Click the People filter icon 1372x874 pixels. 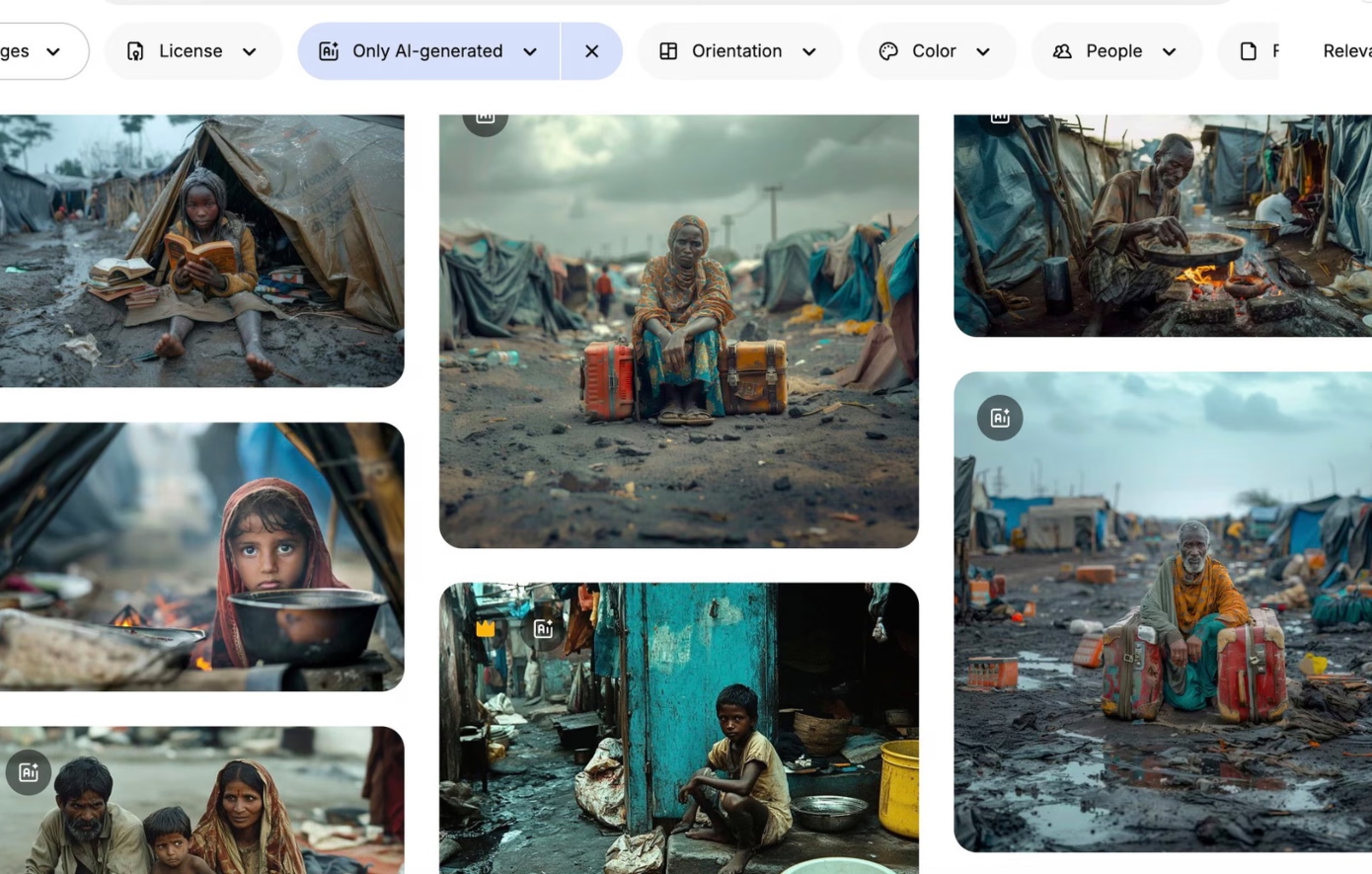coord(1062,51)
